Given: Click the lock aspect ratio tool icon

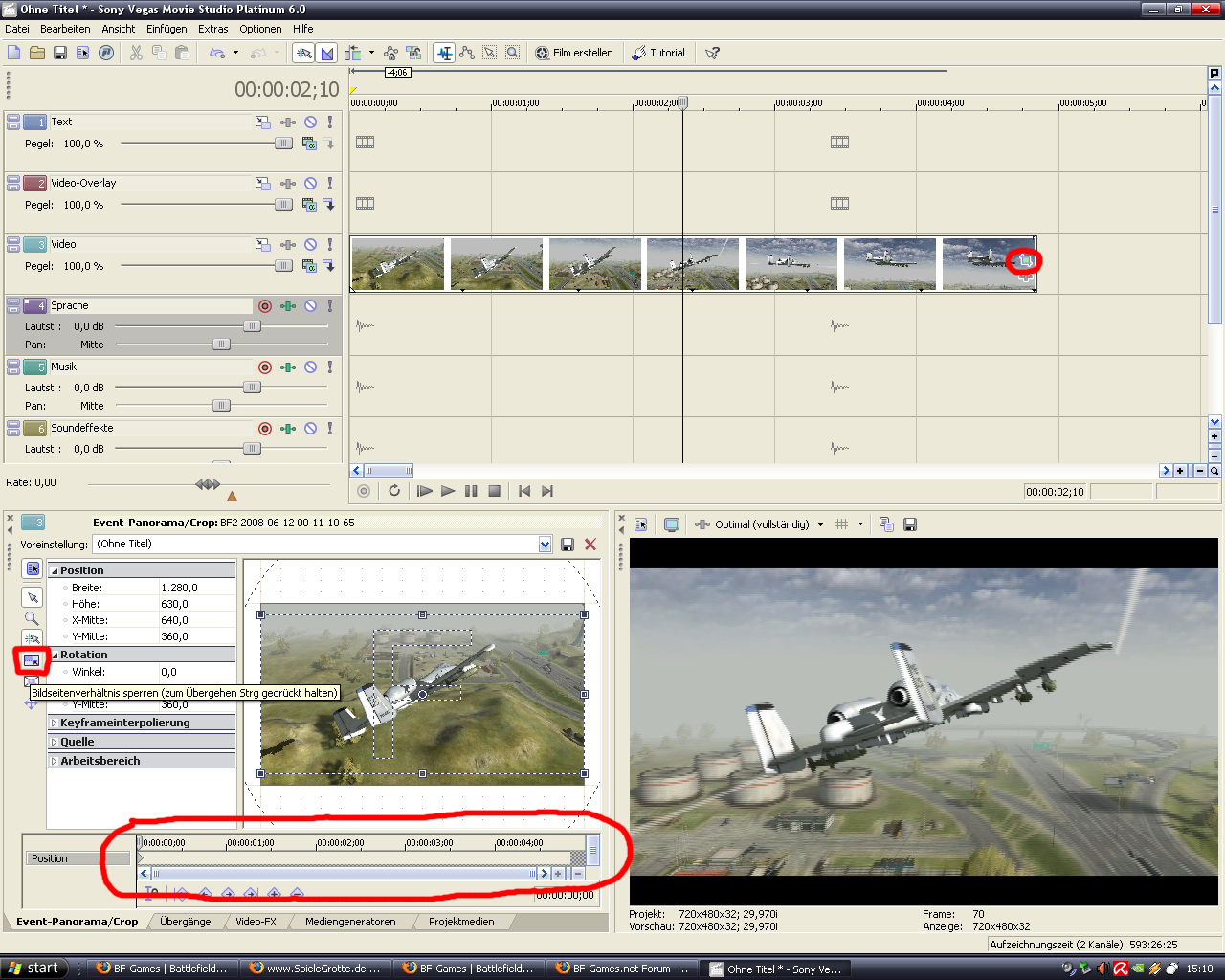Looking at the screenshot, I should pyautogui.click(x=32, y=660).
